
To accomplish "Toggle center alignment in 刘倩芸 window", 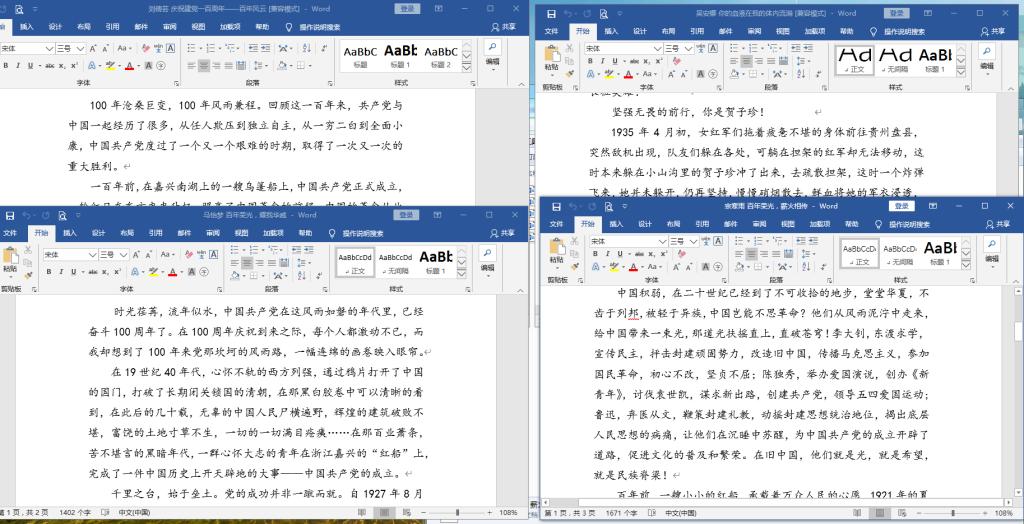I will point(204,65).
